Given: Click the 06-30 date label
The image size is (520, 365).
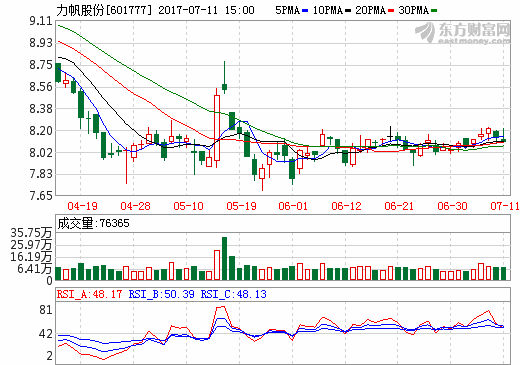Looking at the screenshot, I should tap(452, 206).
